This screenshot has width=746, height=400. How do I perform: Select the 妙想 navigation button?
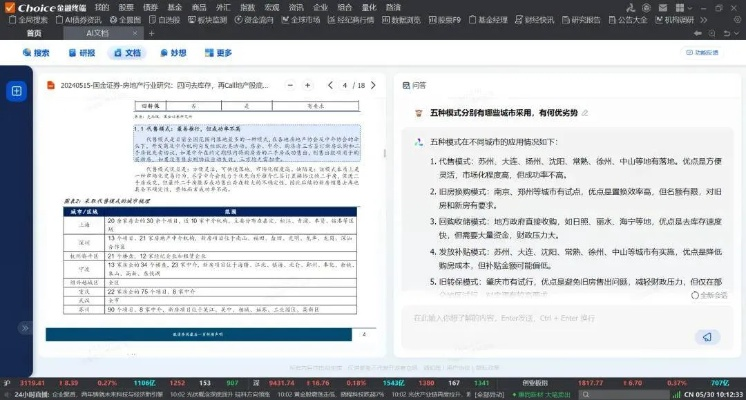point(172,53)
